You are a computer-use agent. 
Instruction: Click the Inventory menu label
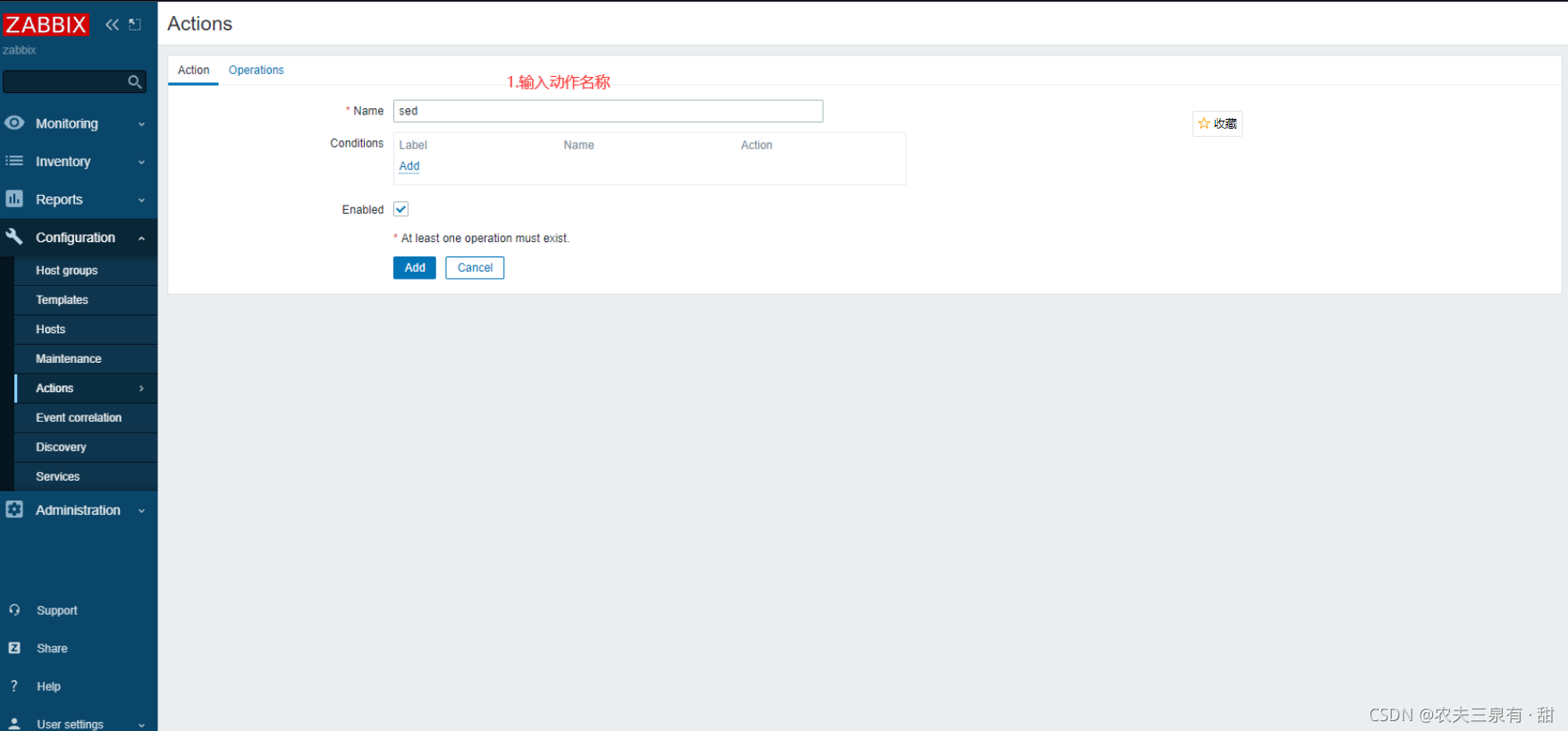point(63,162)
